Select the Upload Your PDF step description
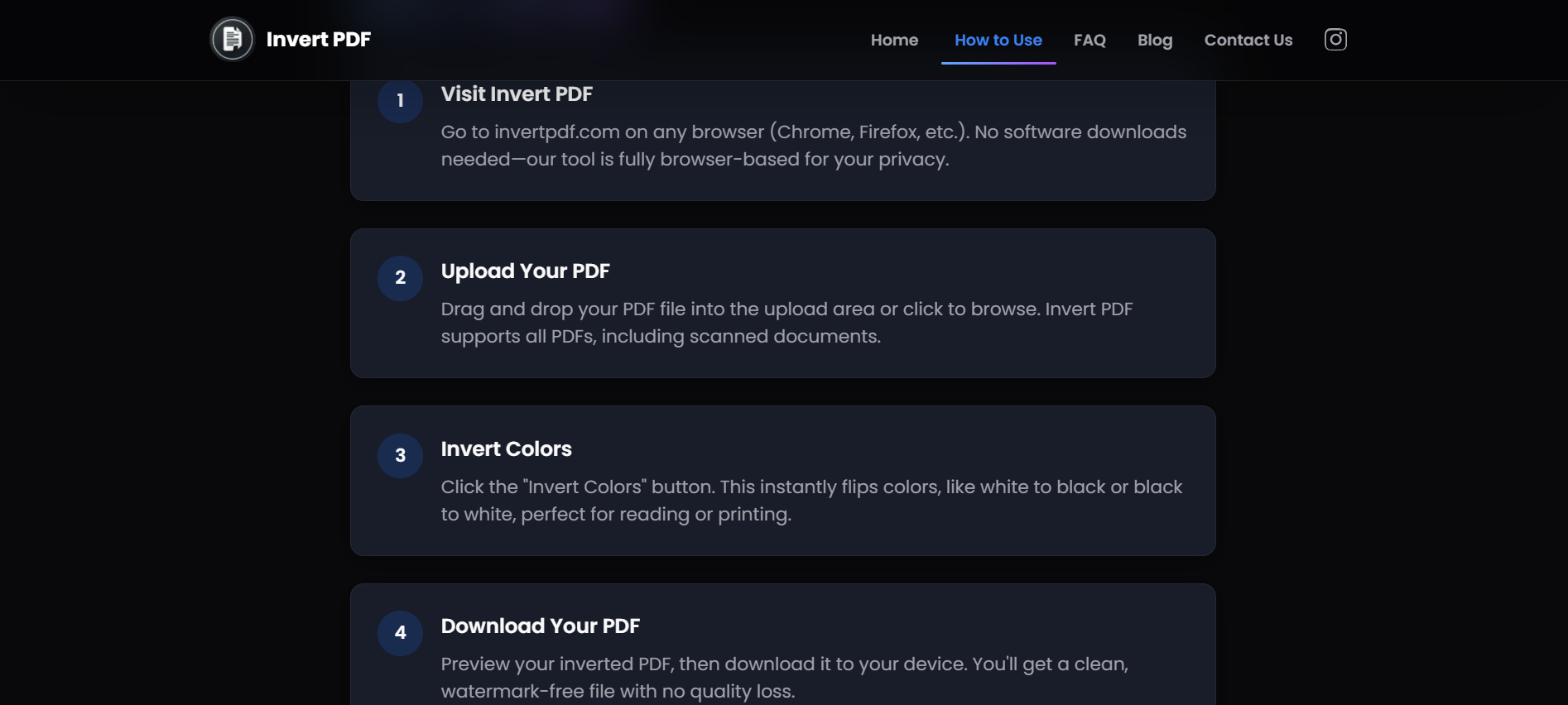This screenshot has width=1568, height=705. [x=786, y=323]
